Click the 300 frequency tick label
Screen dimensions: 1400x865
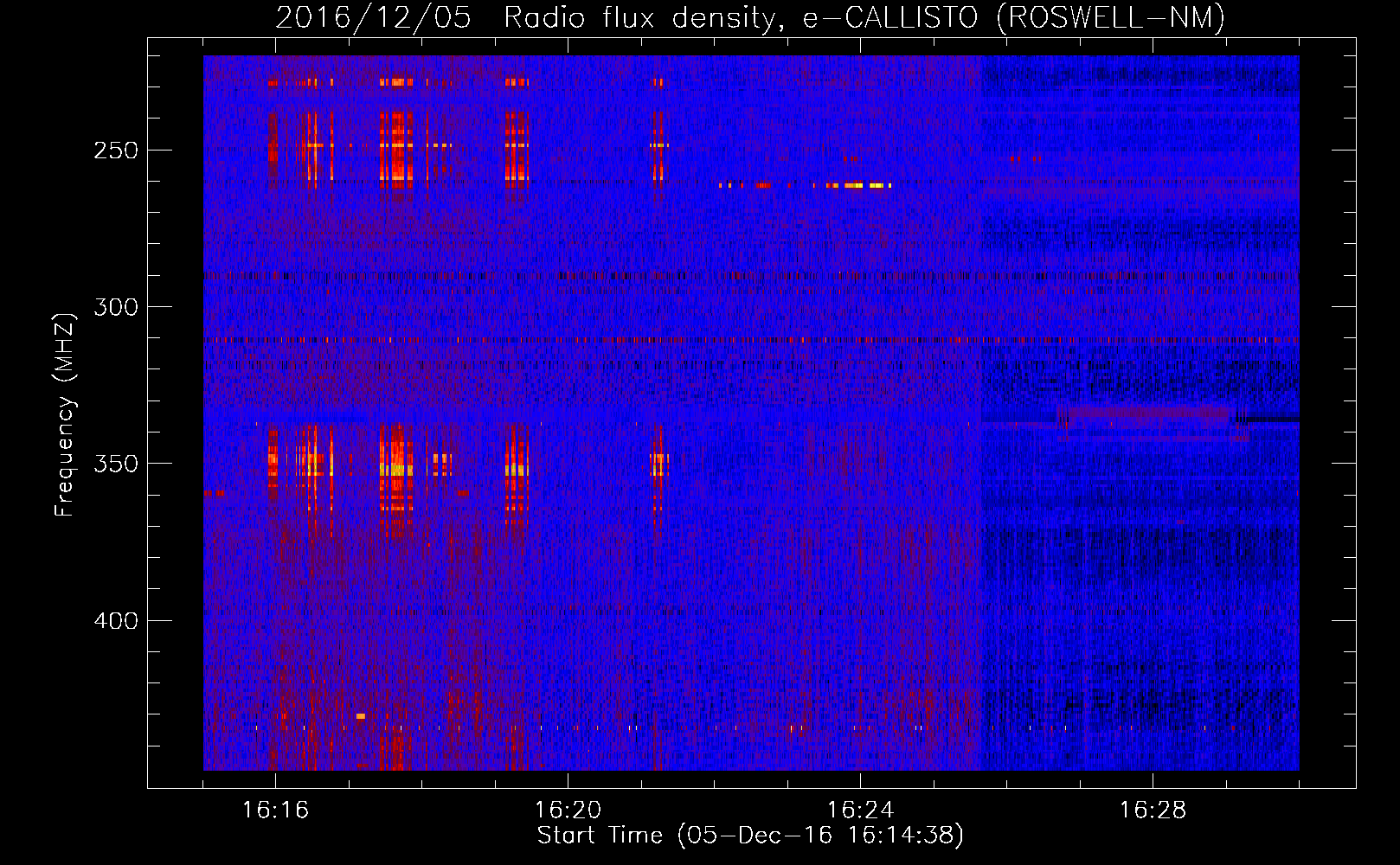pyautogui.click(x=116, y=307)
